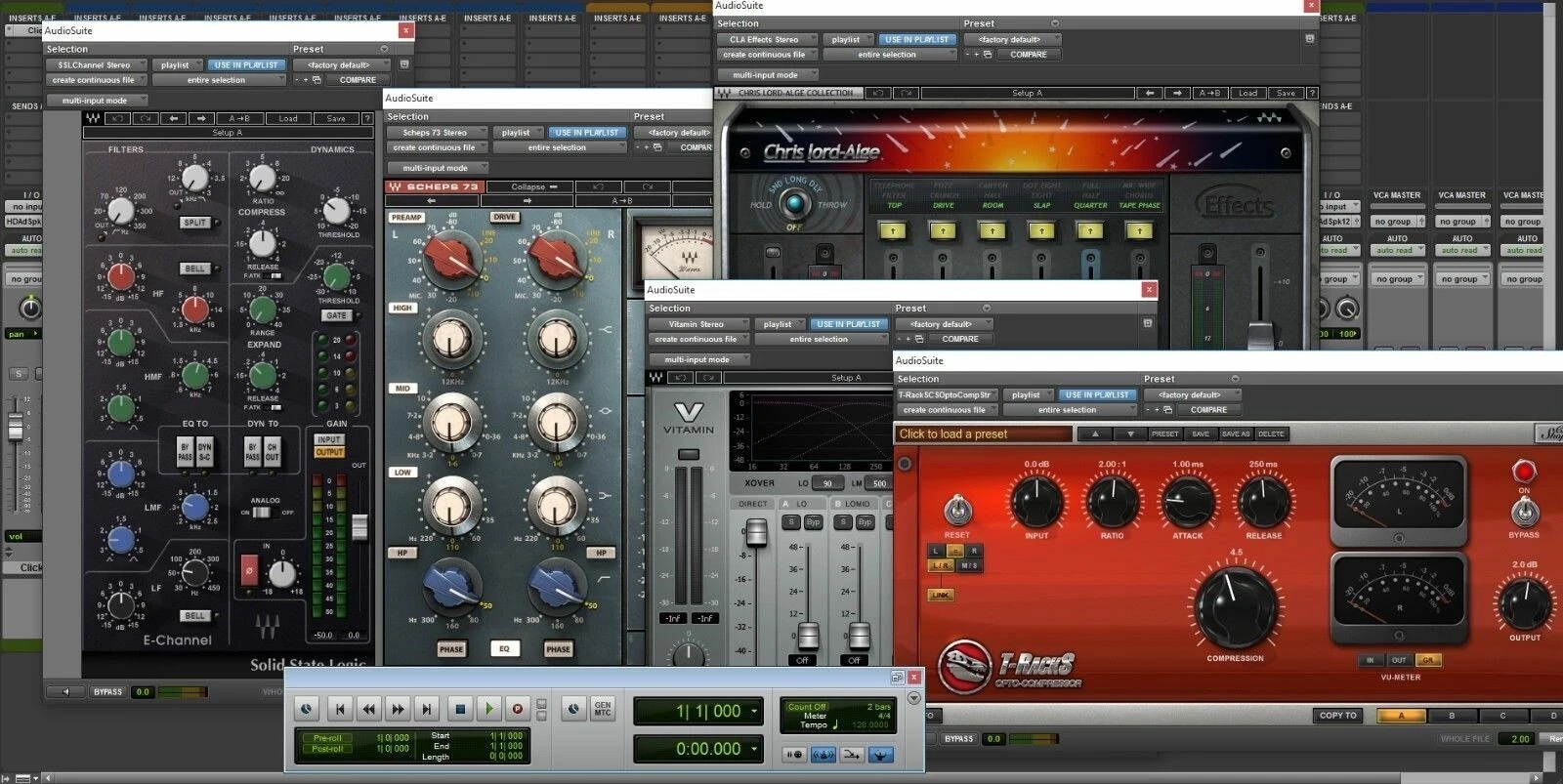Enable the LINK button on T-RackS compressor
1563x784 pixels.
941,595
